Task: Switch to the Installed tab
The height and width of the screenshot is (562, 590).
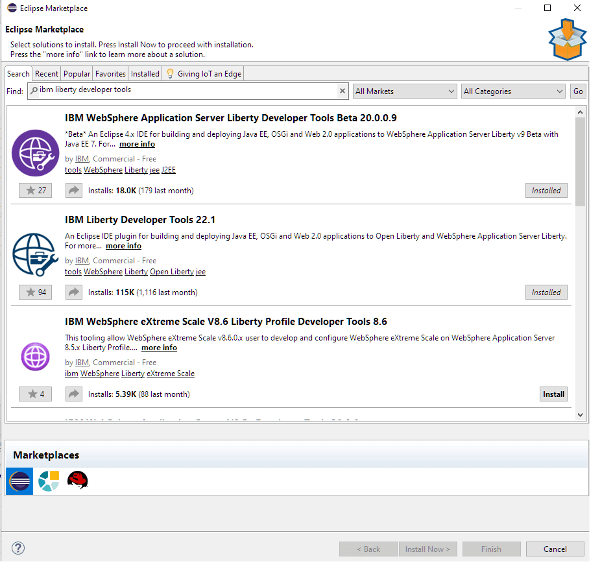Action: click(145, 74)
